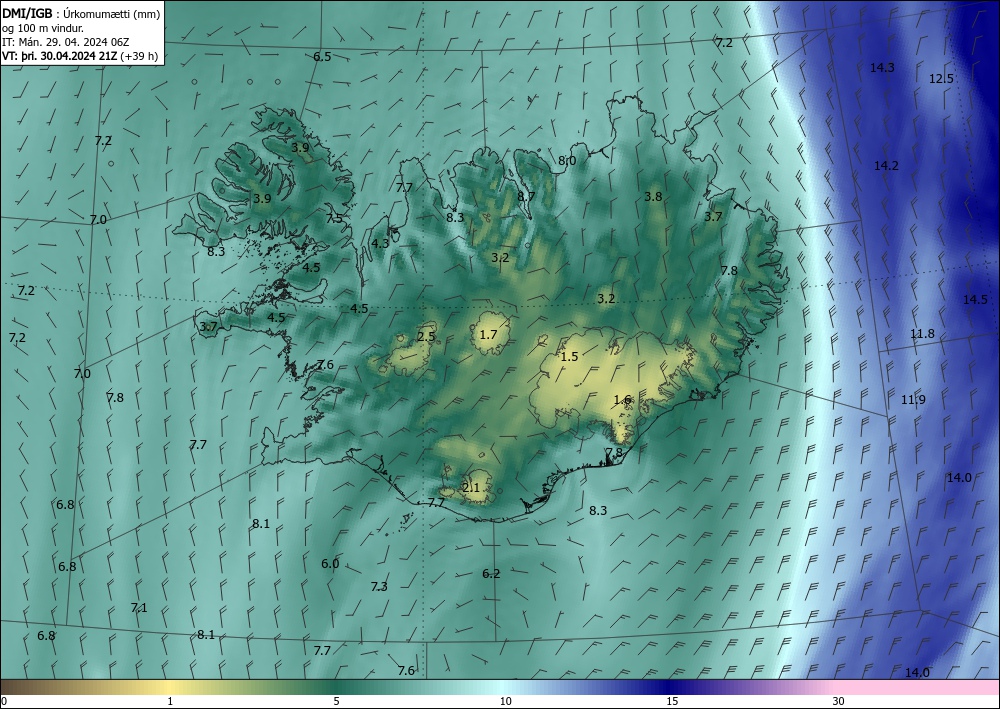Click the 7.3 value label
Screen dimensions: 1000x709
[x=379, y=587]
